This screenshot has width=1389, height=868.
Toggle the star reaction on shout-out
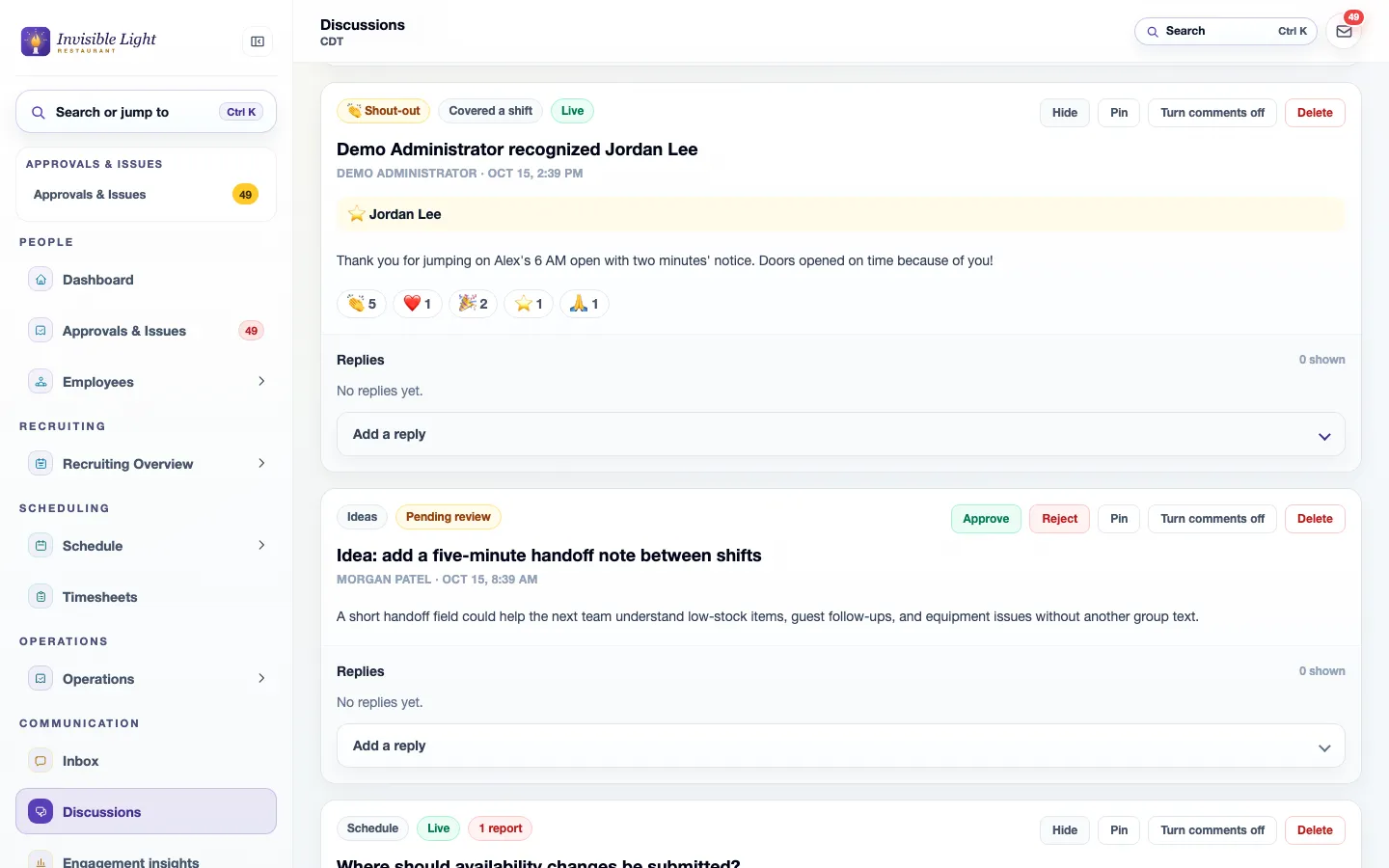pos(529,304)
